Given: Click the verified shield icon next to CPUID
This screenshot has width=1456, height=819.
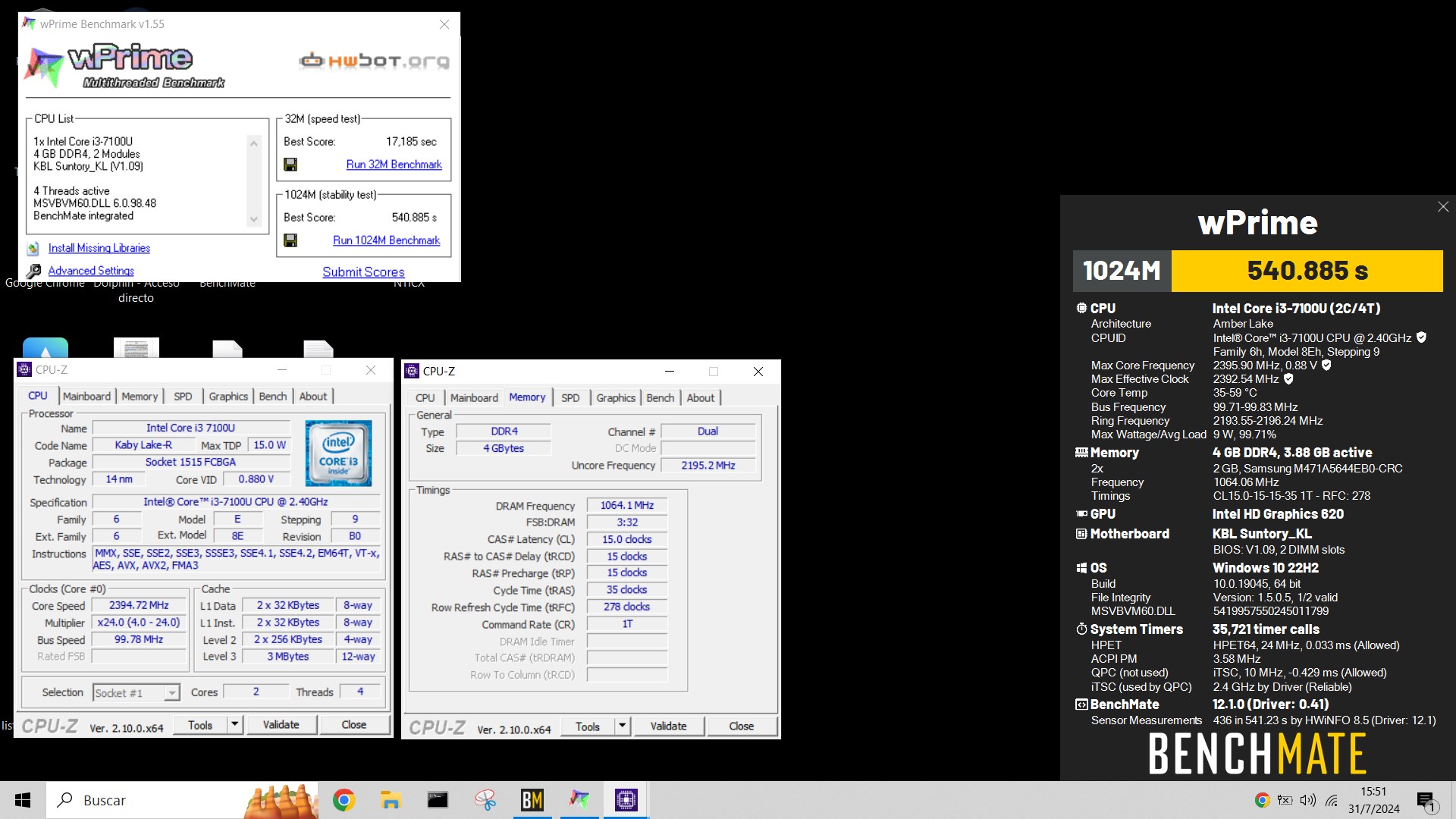Looking at the screenshot, I should point(1421,337).
